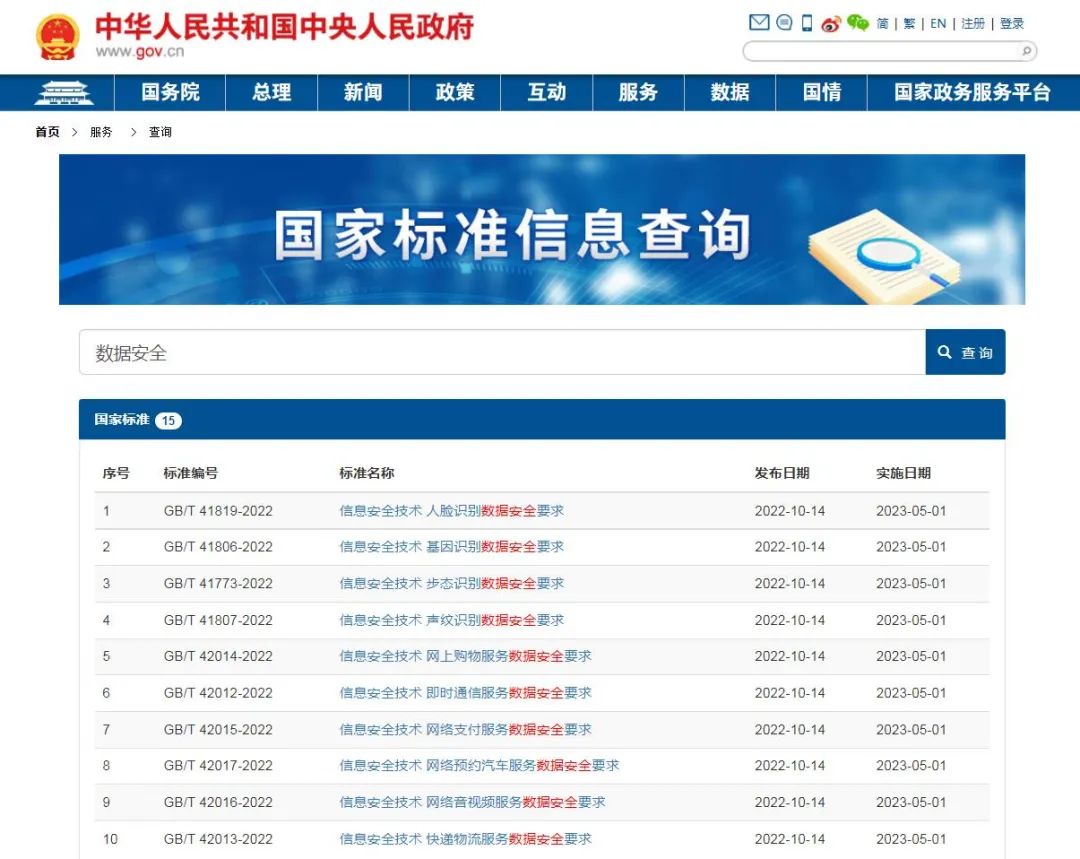Select 互动 in the navigation bar
The height and width of the screenshot is (859, 1080).
547,92
